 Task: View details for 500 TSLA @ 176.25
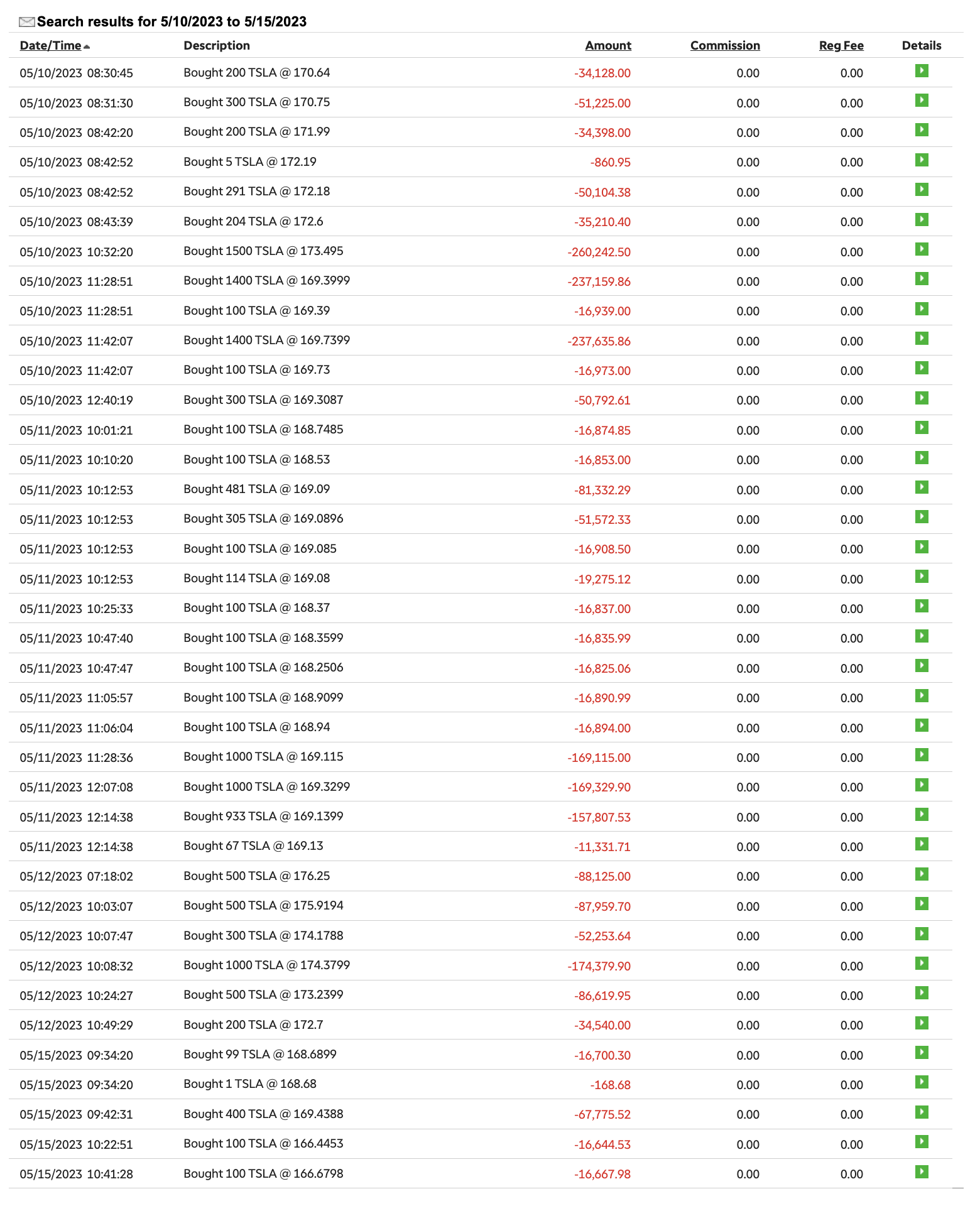[x=922, y=874]
